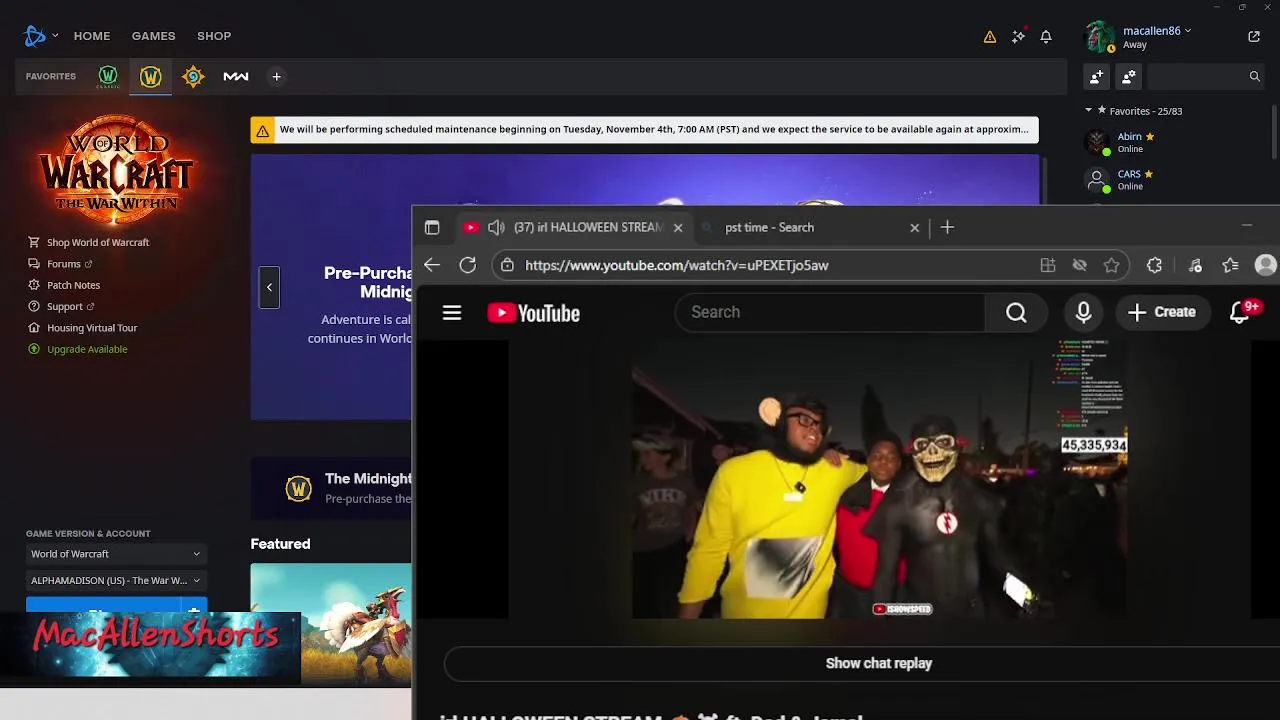This screenshot has height=720, width=1280.
Task: Close the HALLOWEEN STREAM tab
Action: click(678, 227)
